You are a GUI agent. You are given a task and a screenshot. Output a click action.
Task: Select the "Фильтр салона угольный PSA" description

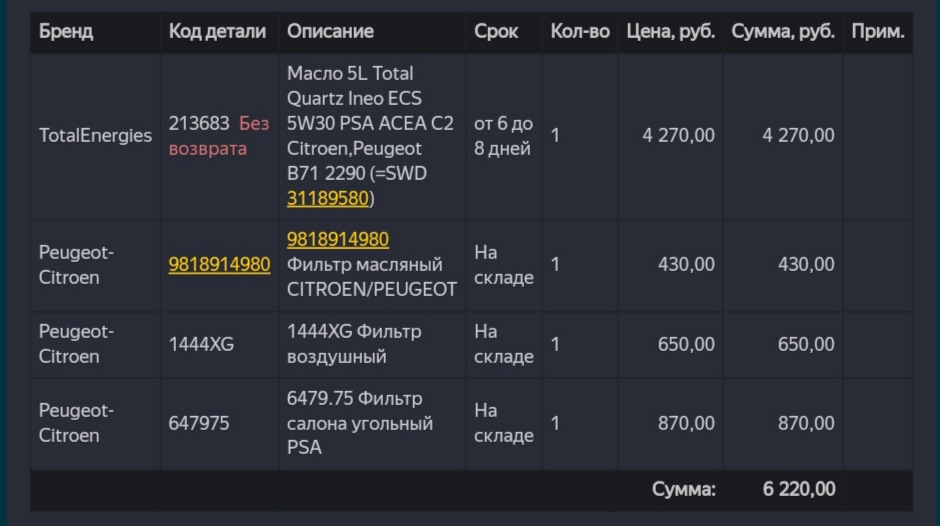click(360, 423)
